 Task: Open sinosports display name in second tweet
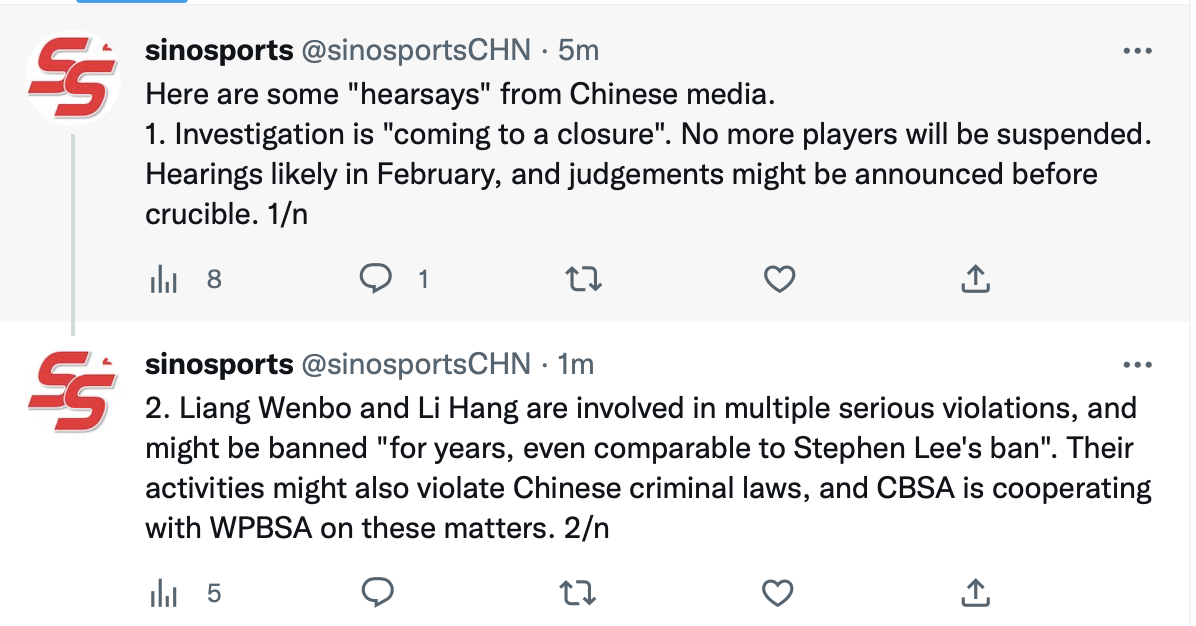pyautogui.click(x=219, y=364)
